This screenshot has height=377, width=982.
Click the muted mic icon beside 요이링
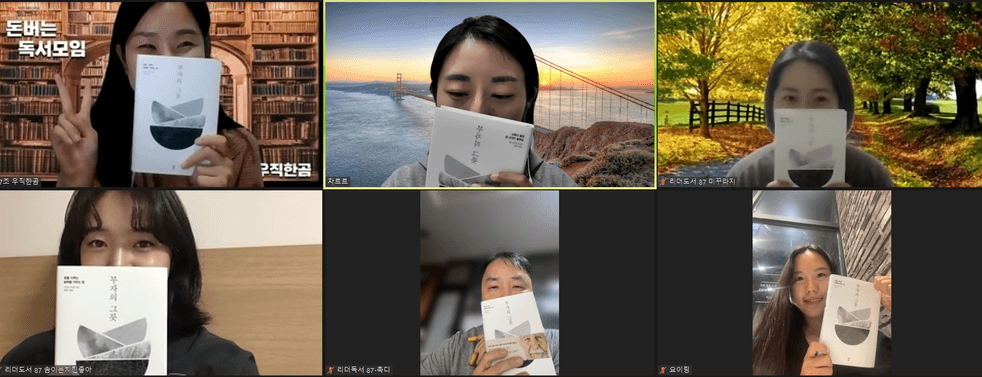[663, 370]
